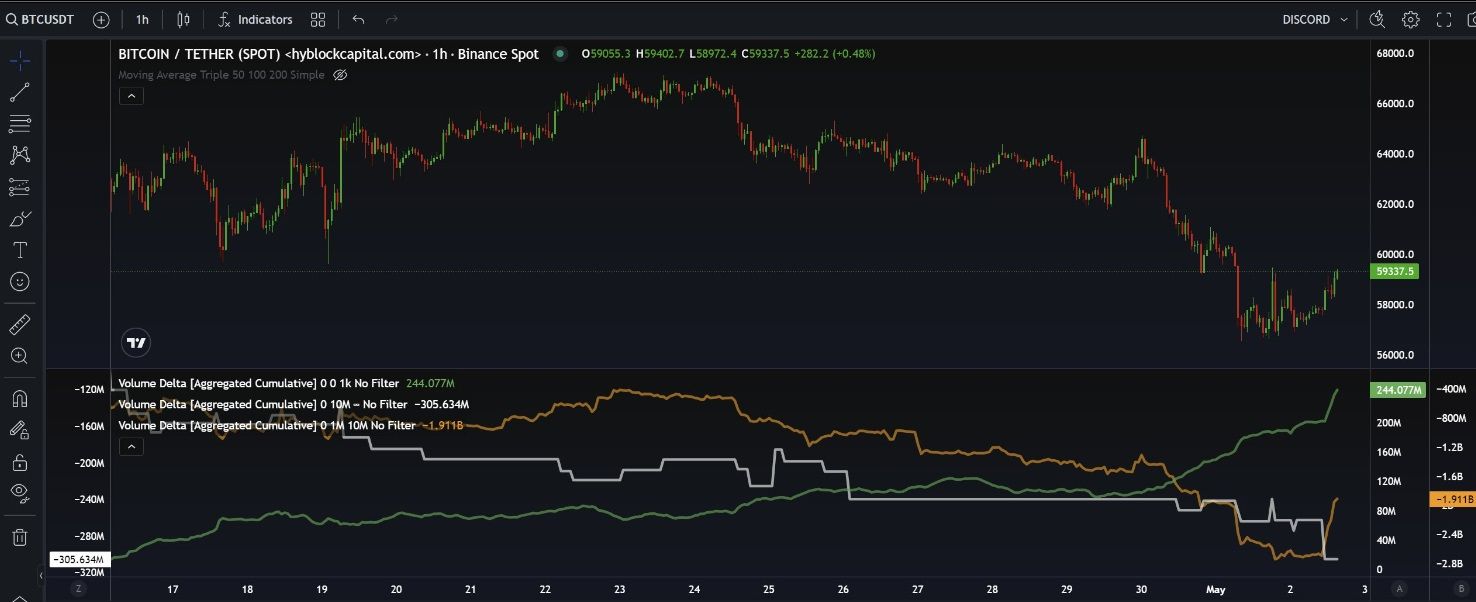1476x602 pixels.
Task: Open the emoji icons tool
Action: pos(19,282)
